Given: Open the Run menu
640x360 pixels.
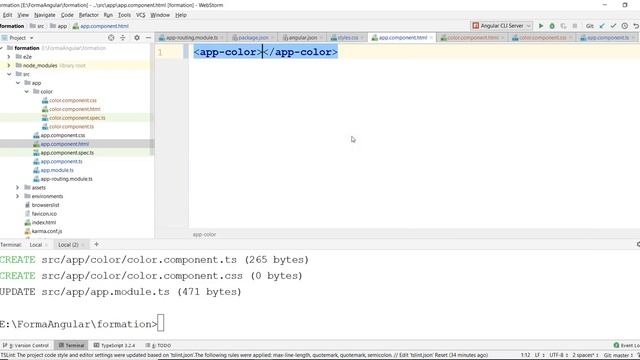Looking at the screenshot, I should pos(108,15).
